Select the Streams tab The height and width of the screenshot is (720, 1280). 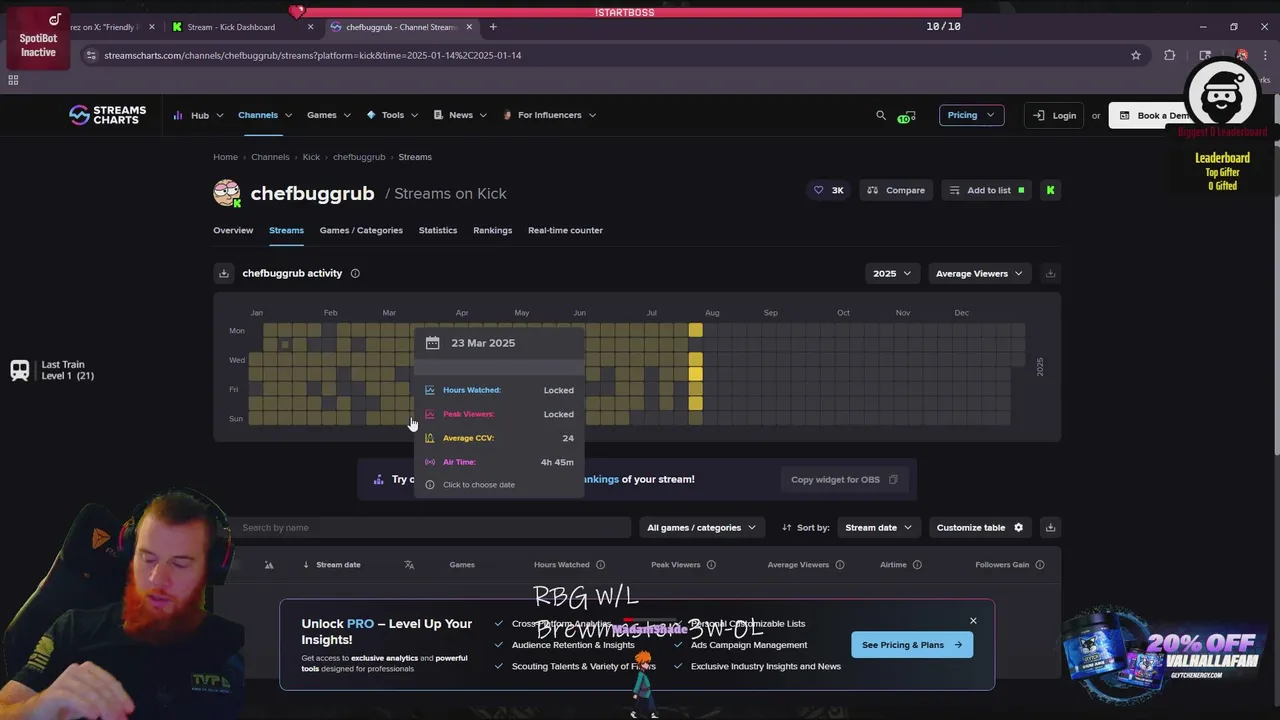(x=286, y=230)
